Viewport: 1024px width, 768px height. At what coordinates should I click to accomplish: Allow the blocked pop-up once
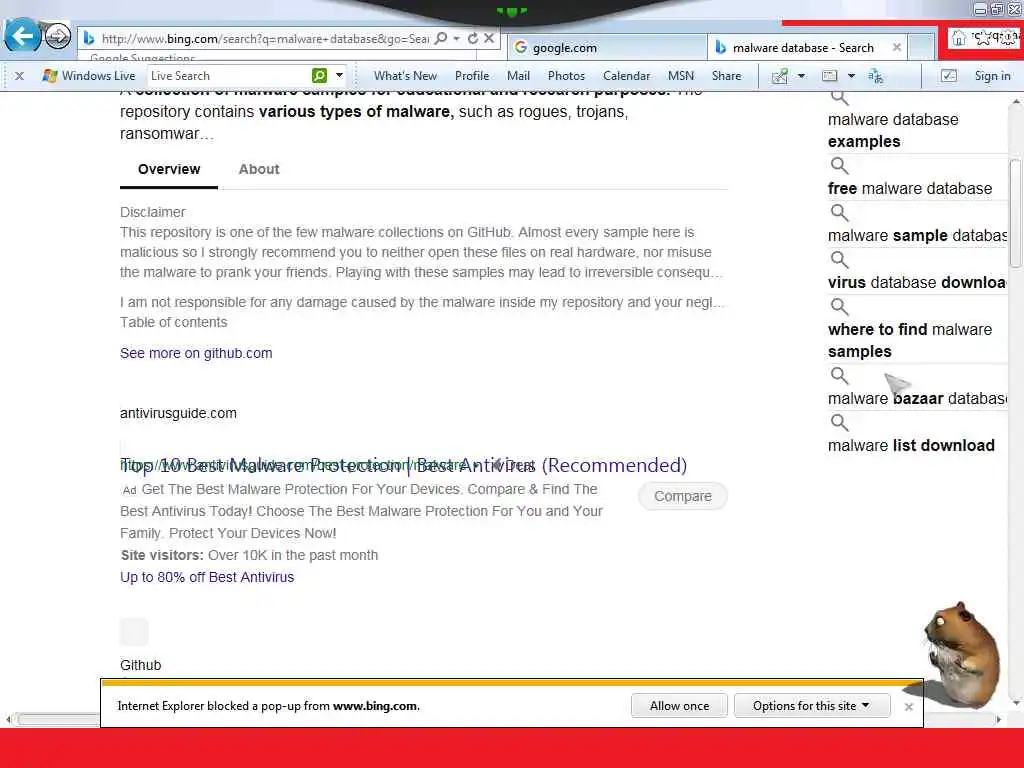[x=679, y=706]
